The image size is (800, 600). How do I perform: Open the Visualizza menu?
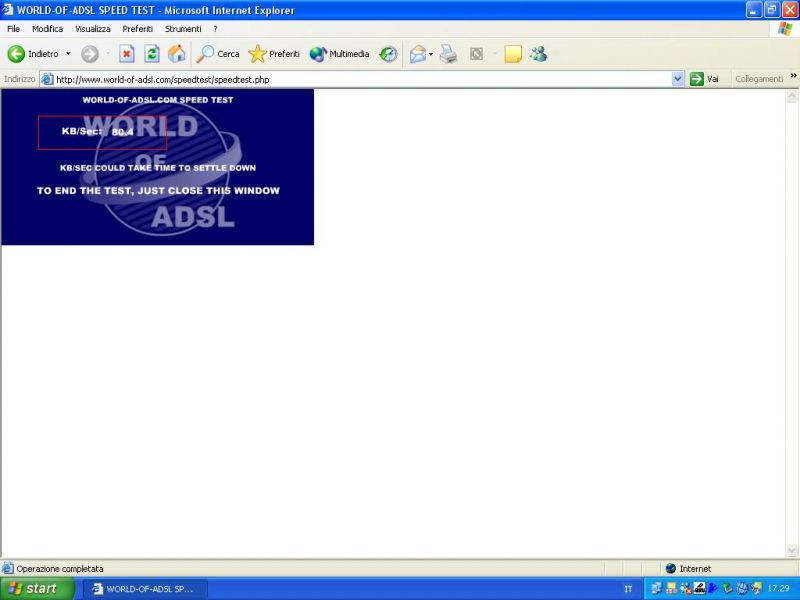(93, 29)
